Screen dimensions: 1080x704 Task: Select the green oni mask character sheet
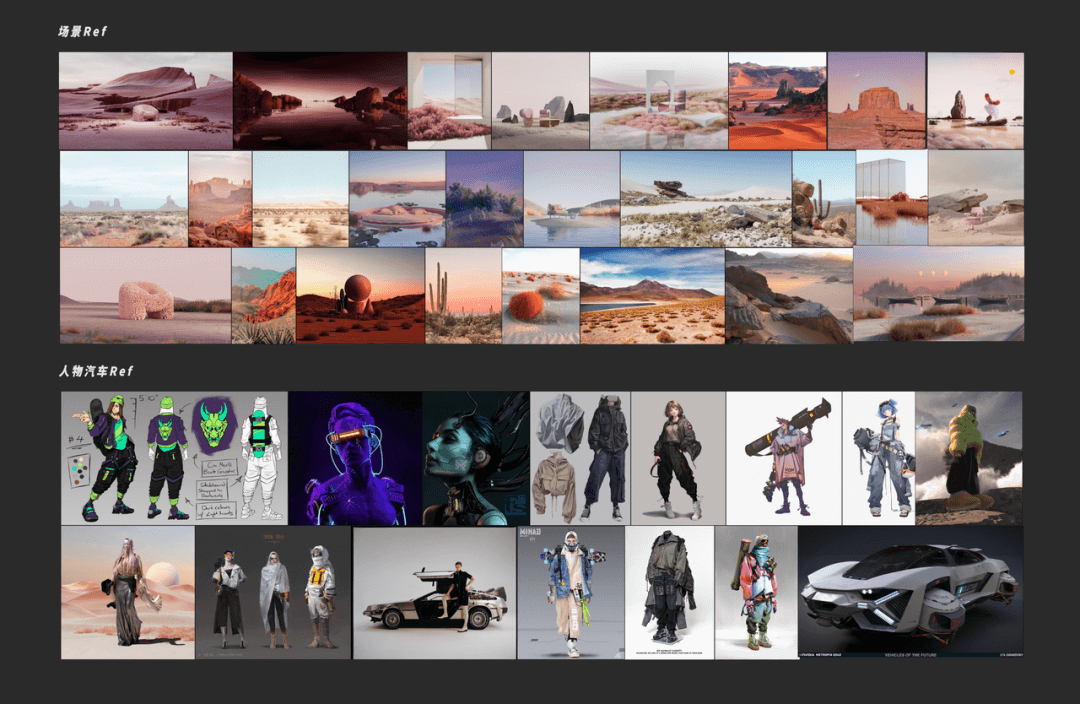point(174,458)
